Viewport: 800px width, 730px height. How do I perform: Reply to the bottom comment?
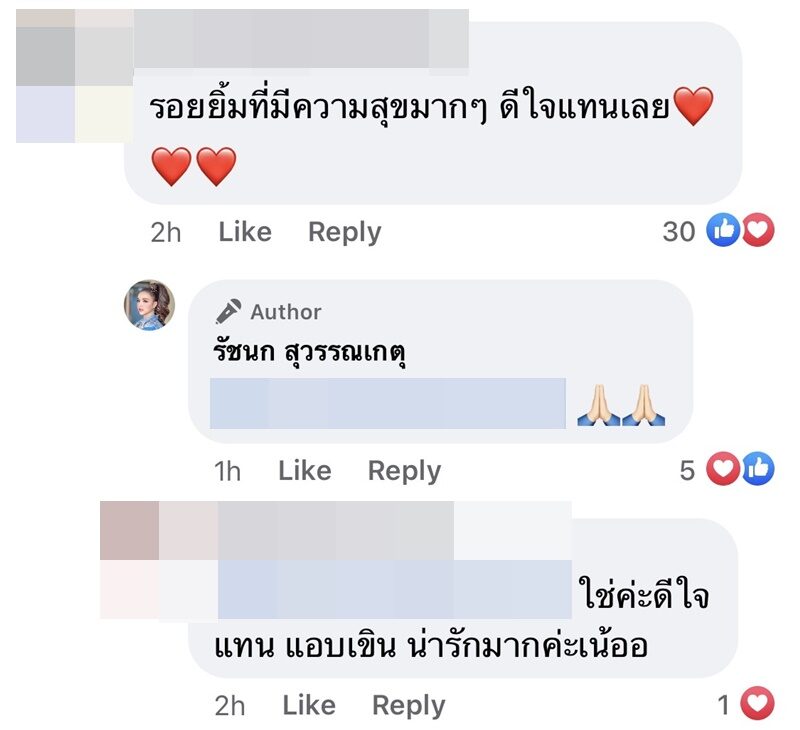[408, 706]
